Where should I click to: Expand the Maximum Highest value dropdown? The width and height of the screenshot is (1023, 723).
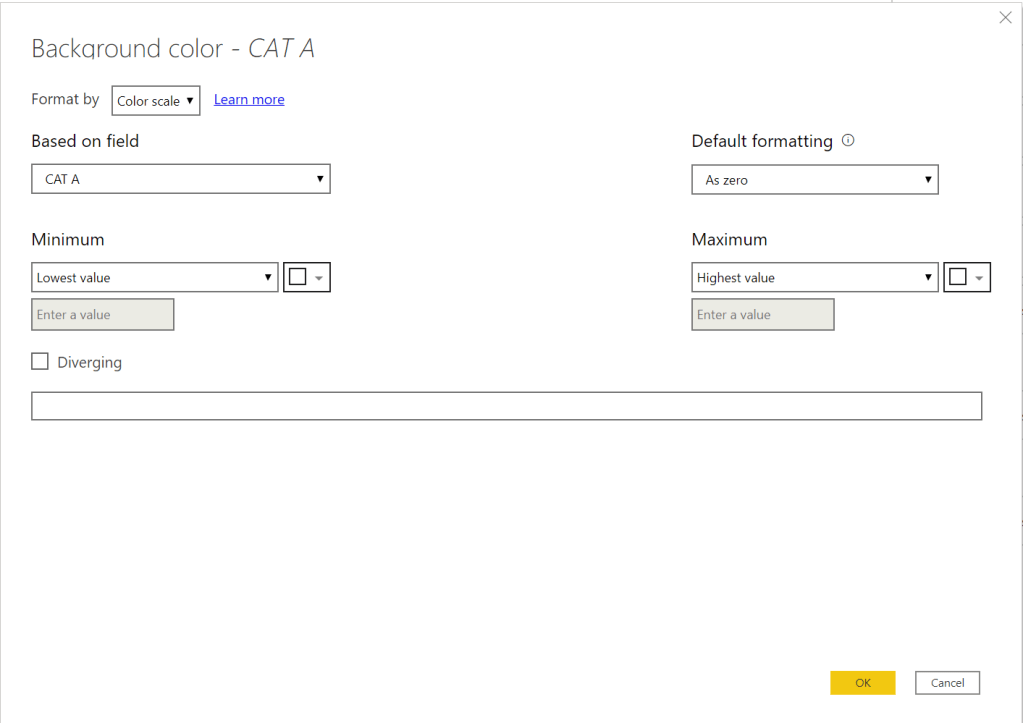(815, 278)
